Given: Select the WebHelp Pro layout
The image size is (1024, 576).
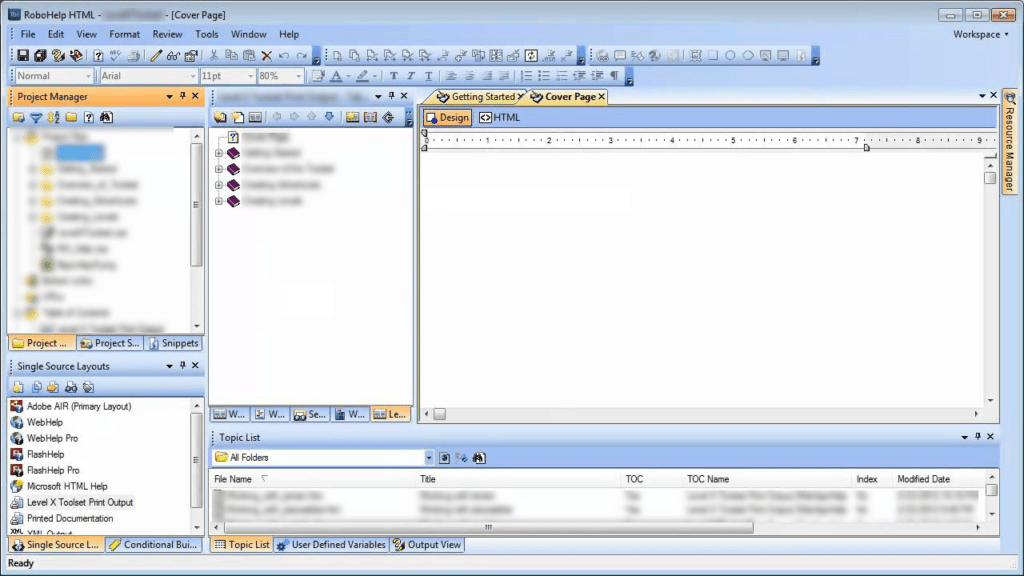Looking at the screenshot, I should click(x=52, y=438).
